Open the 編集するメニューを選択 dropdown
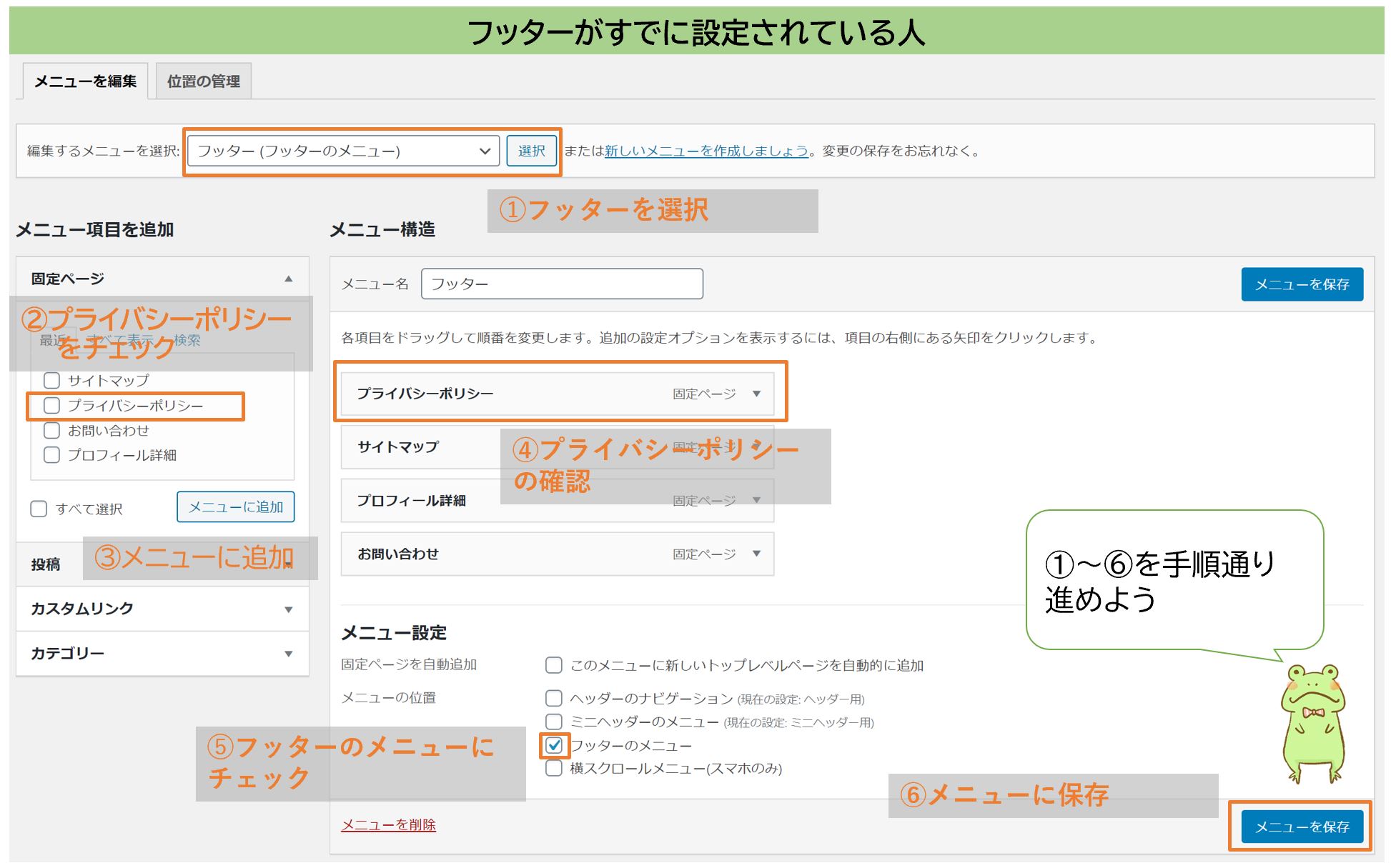The image size is (1391, 868). pos(341,151)
